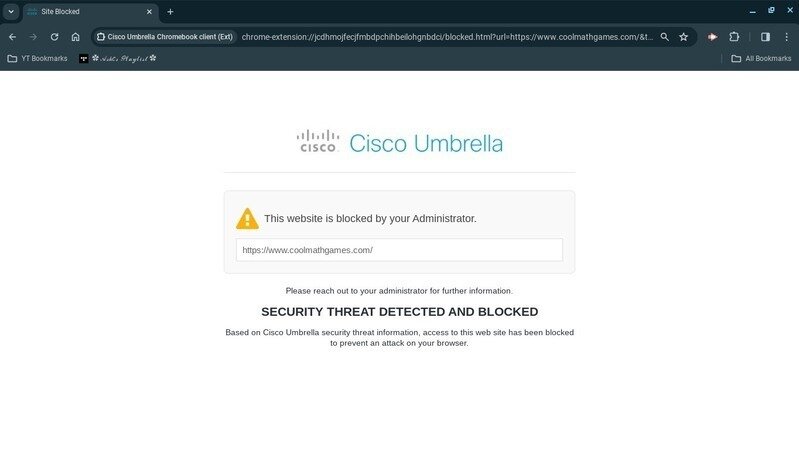Toggle the browser side panel
Viewport: 799px width, 450px height.
pos(765,37)
